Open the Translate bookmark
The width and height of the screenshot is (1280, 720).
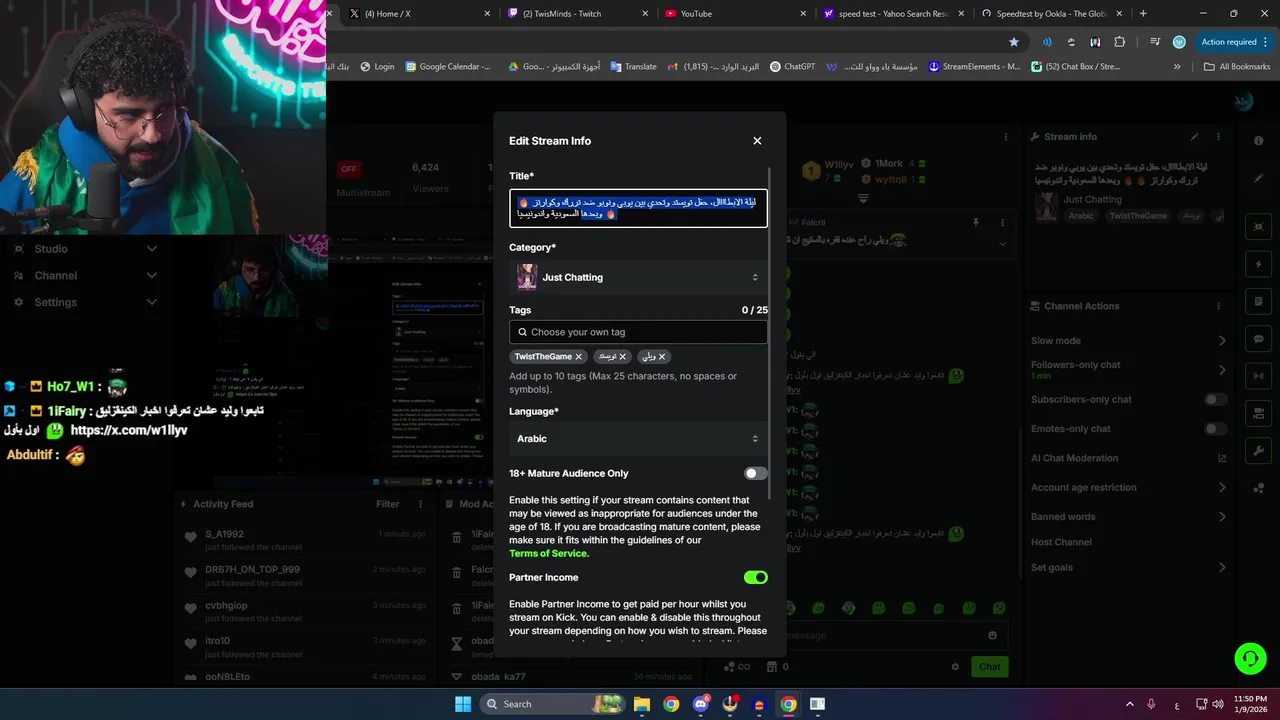click(633, 67)
